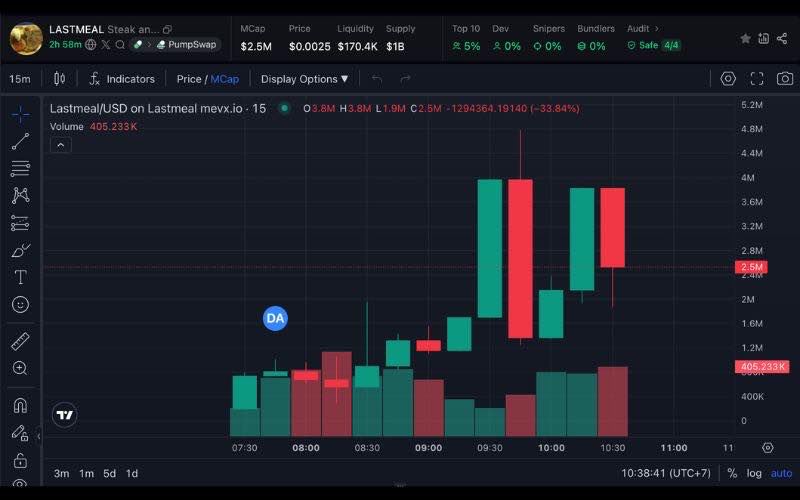800x500 pixels.
Task: Select the Fibonacci retracement lines tool
Action: coord(20,168)
